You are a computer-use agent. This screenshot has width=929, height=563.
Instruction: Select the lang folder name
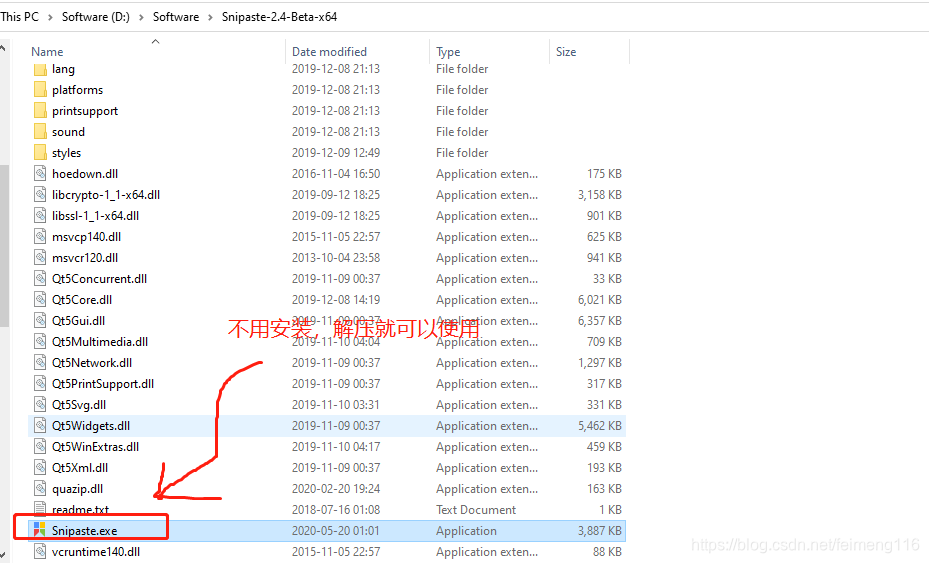click(63, 69)
